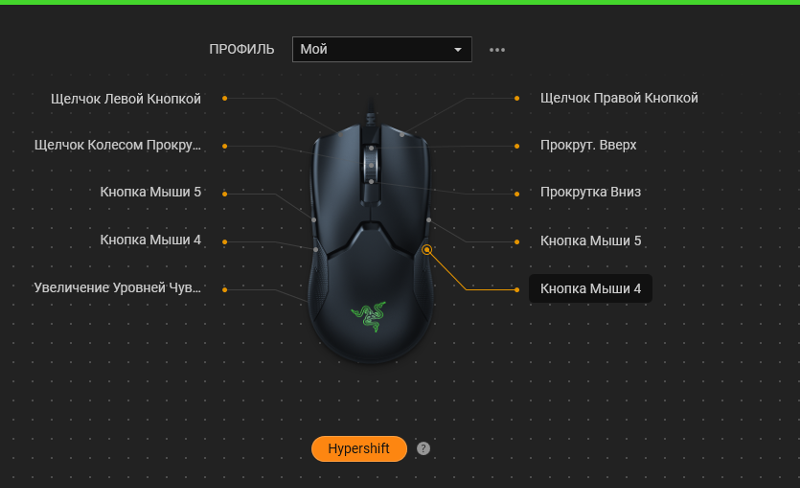Select the Щелчок Левой Кнопкой assignment
Viewport: 800px width, 488px height.
(126, 99)
